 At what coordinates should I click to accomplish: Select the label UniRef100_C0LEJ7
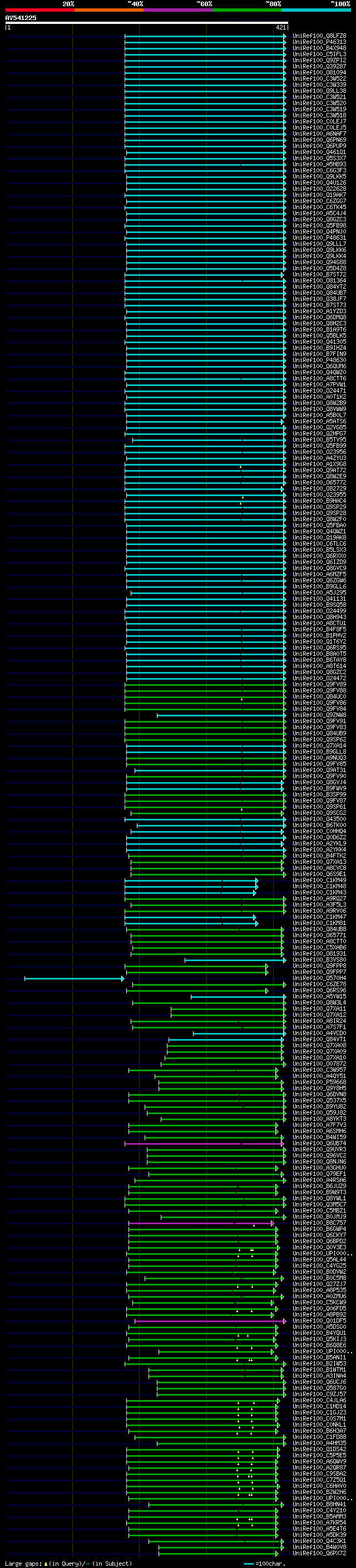coord(319,122)
